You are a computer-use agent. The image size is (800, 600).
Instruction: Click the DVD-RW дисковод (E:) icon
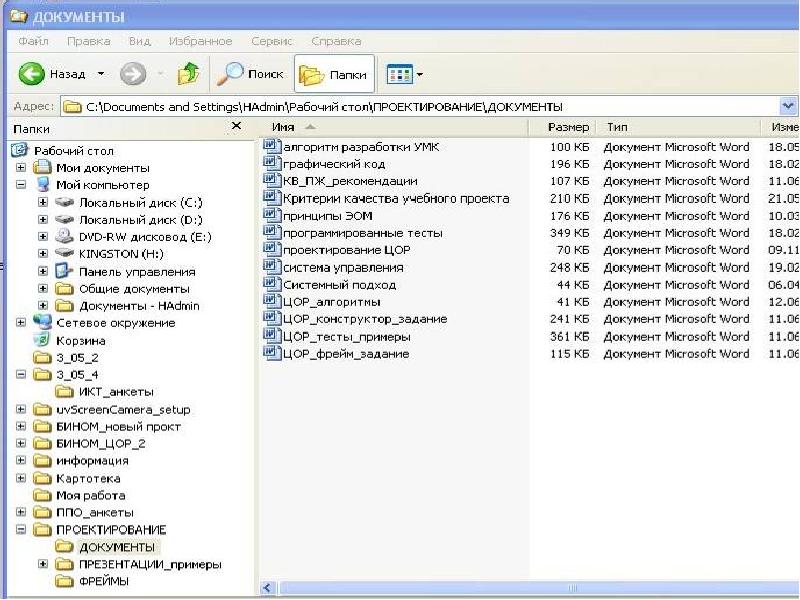(65, 236)
